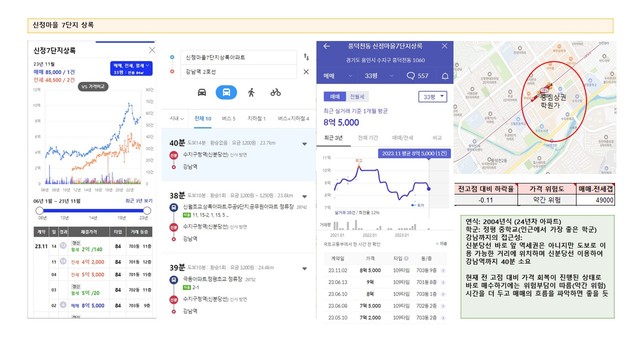Click the back arrow in 풍덕천동 신정마을7단지상록 header
Viewport: 640px width, 360px height.
click(327, 46)
